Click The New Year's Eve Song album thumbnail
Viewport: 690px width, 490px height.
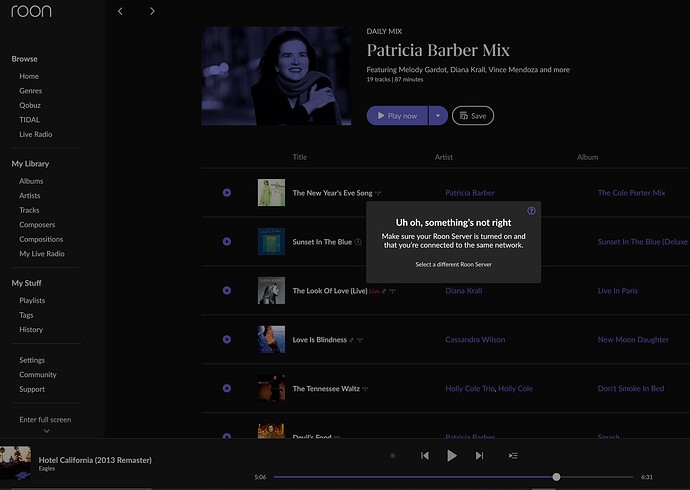[x=271, y=192]
